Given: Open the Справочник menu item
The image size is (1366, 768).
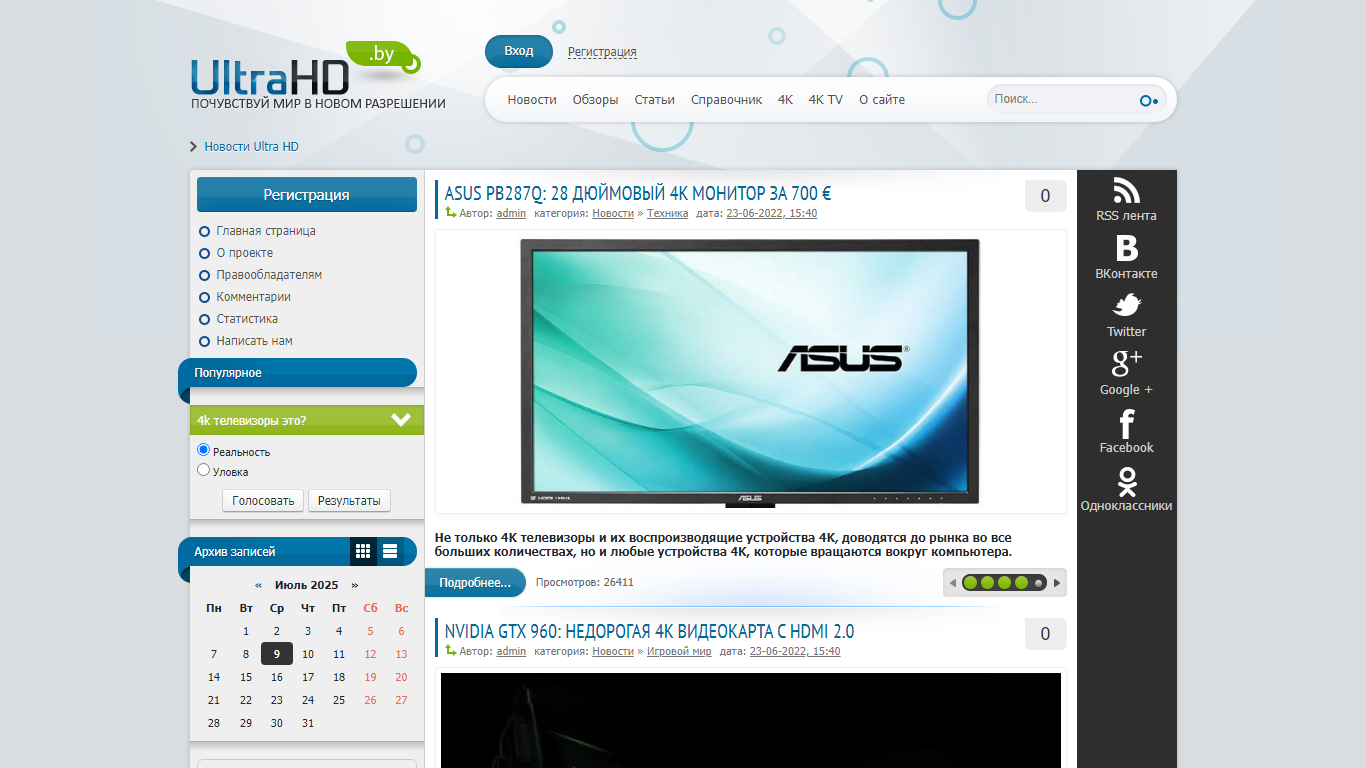Looking at the screenshot, I should 727,100.
